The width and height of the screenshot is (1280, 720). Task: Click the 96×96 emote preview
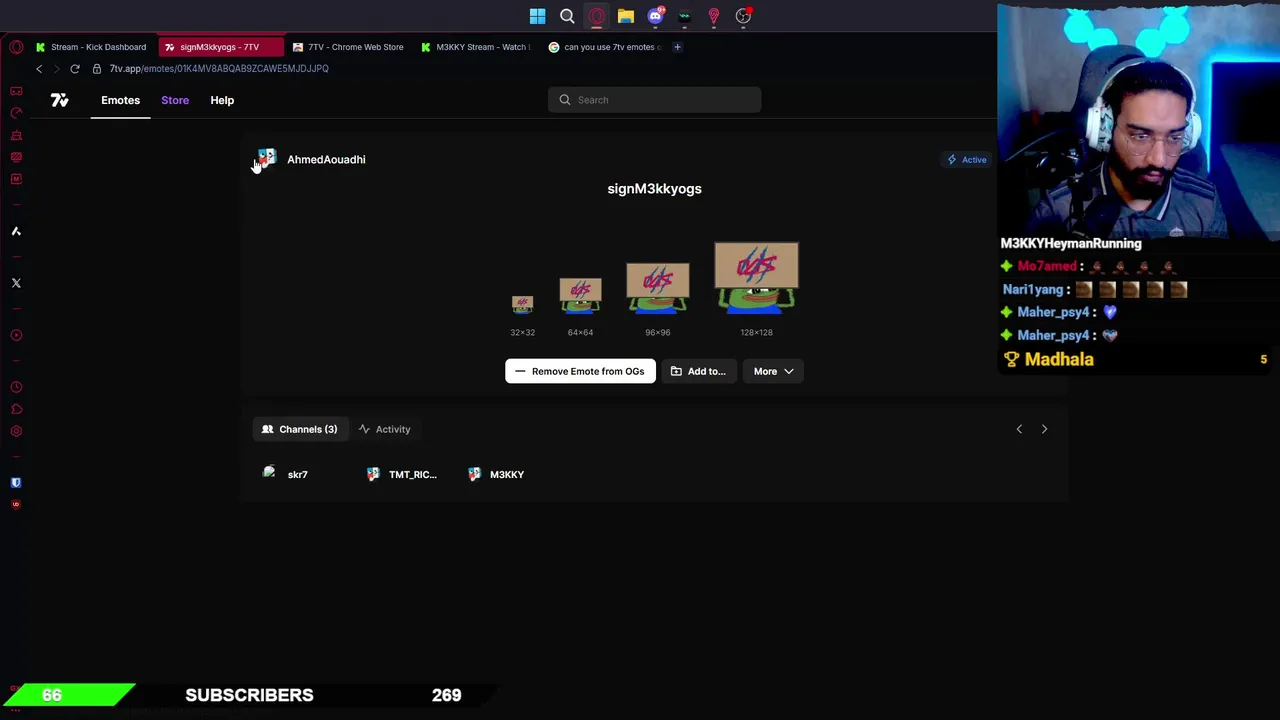(657, 288)
